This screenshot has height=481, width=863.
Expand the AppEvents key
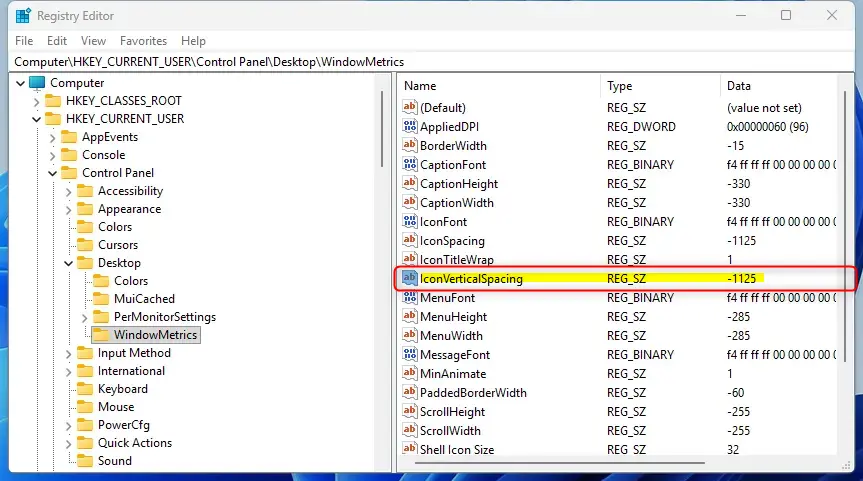pyautogui.click(x=52, y=137)
